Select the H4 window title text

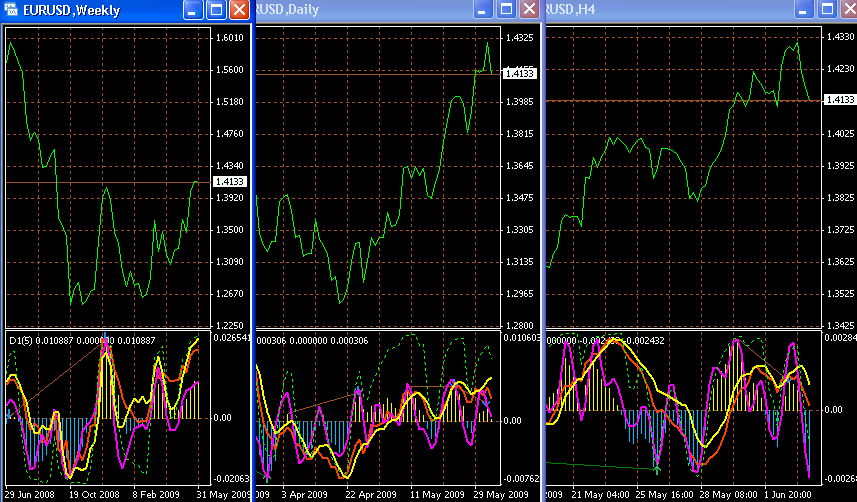[x=571, y=10]
